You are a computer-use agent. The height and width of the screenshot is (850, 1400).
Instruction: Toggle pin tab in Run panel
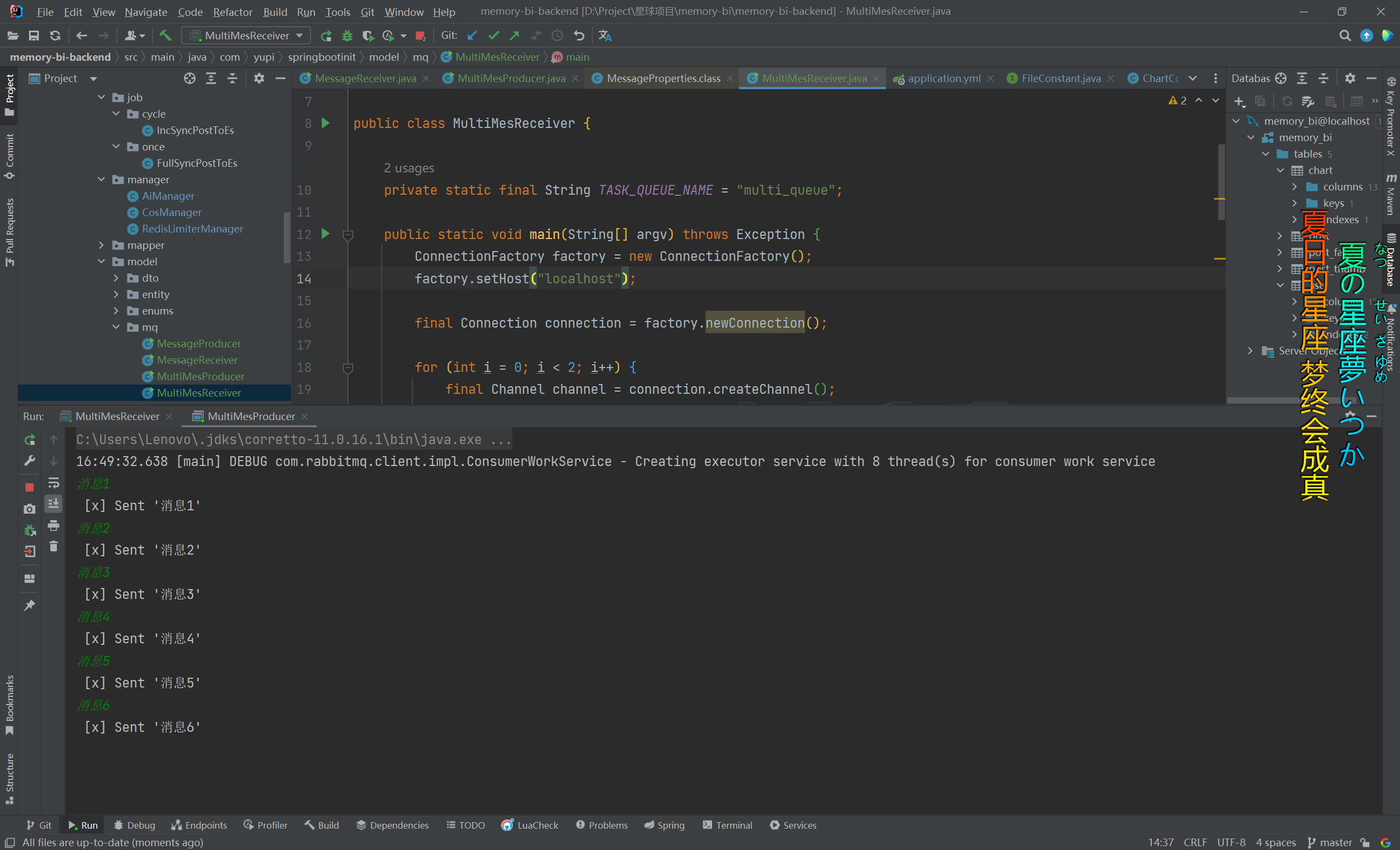[x=30, y=605]
